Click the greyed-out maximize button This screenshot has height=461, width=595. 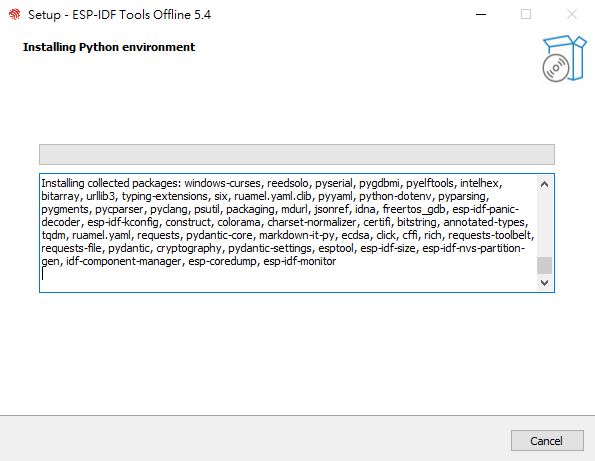click(x=526, y=14)
